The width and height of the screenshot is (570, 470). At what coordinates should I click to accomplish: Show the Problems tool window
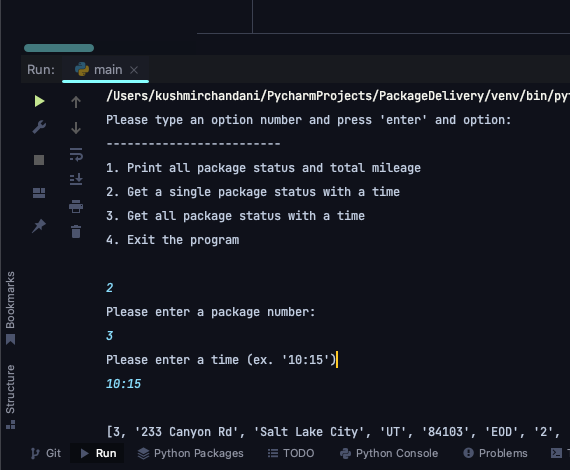pos(495,453)
